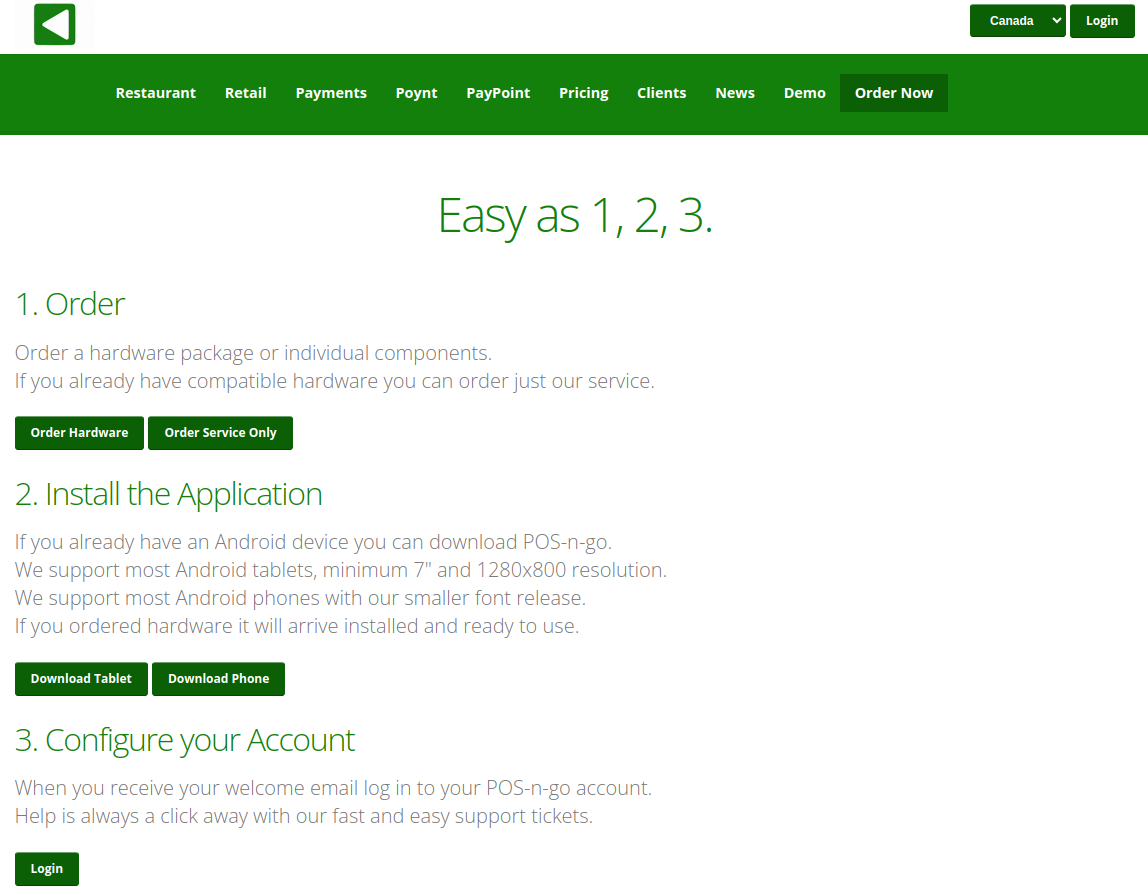Click text about Android phones smaller font release
This screenshot has height=895, width=1148.
tap(300, 598)
